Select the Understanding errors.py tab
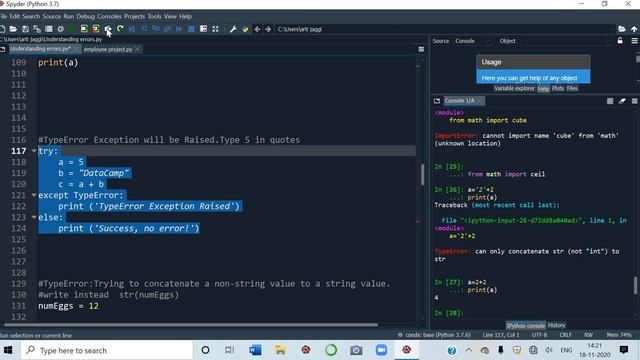The width and height of the screenshot is (640, 360). (40, 49)
